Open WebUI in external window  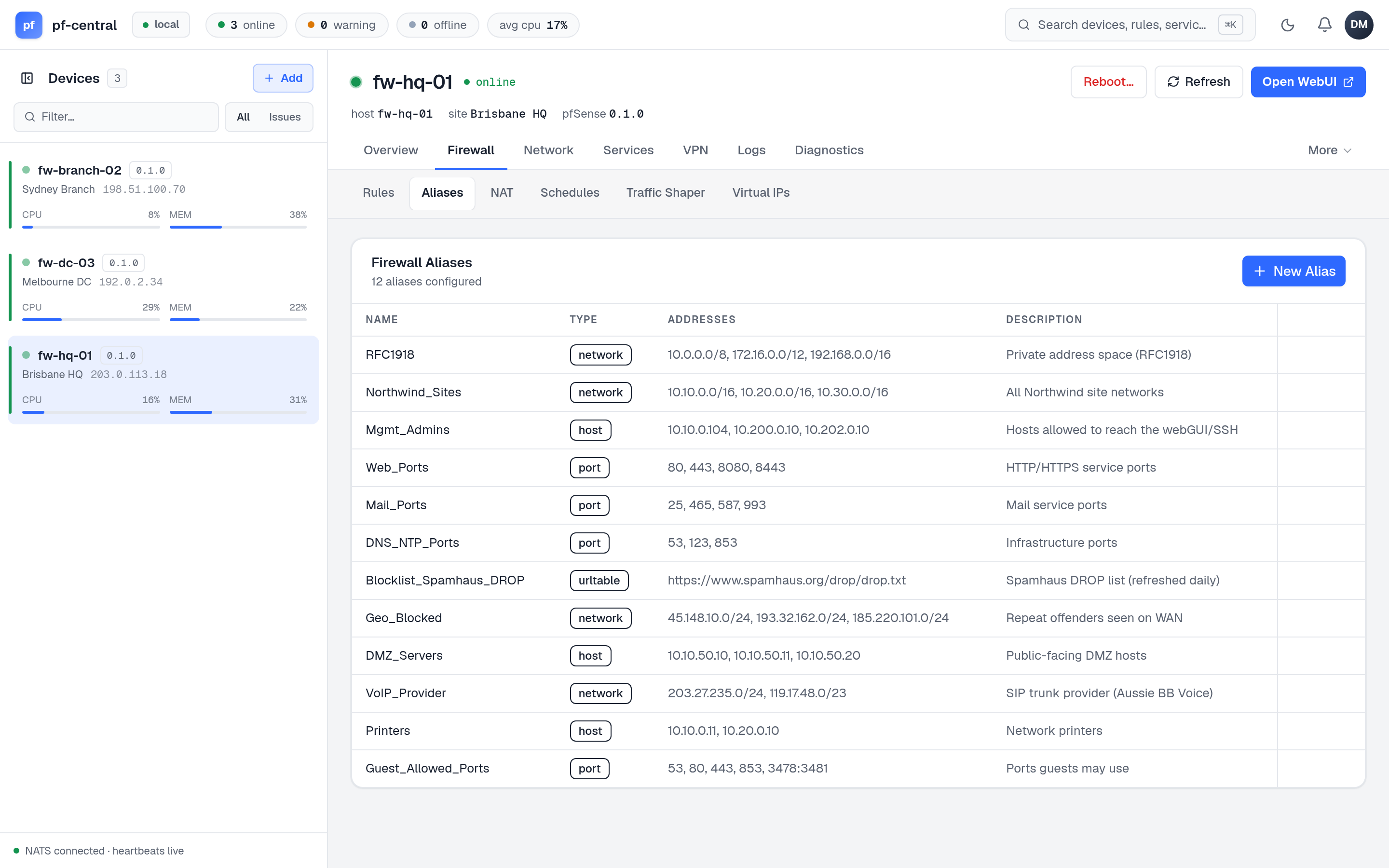pos(1307,81)
